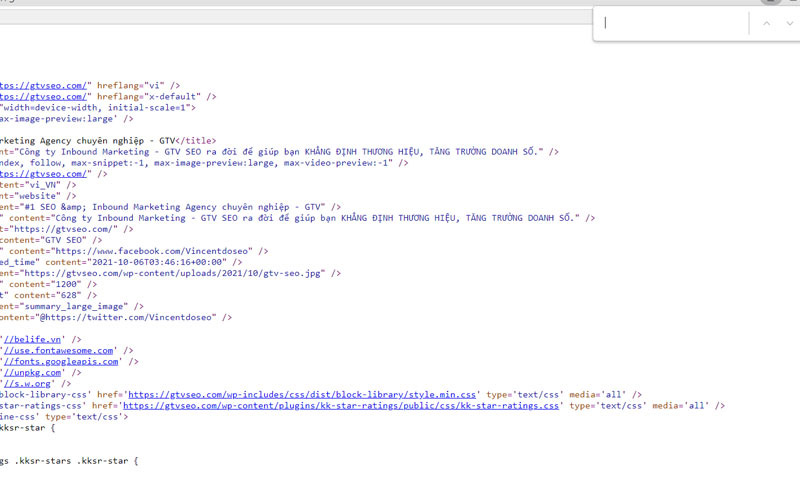This screenshot has height=500, width=800.
Task: Open the kk-star-ratings.css stylesheet link
Action: coord(341,406)
